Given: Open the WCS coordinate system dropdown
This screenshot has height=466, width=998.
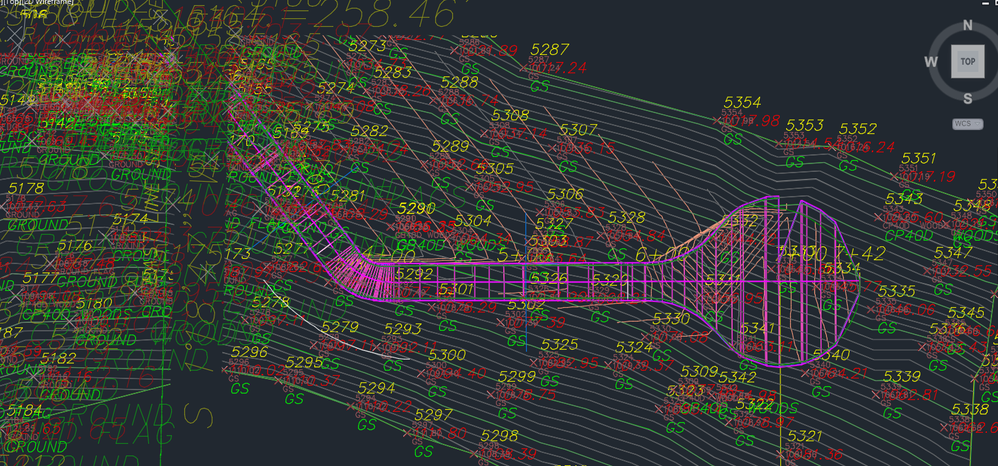Looking at the screenshot, I should [x=967, y=124].
